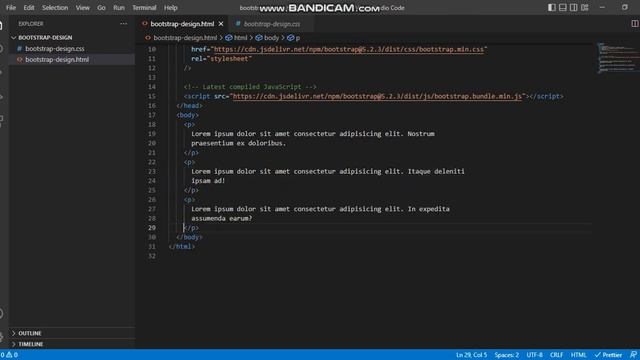Click line number 17 in the gutter

[x=151, y=115]
